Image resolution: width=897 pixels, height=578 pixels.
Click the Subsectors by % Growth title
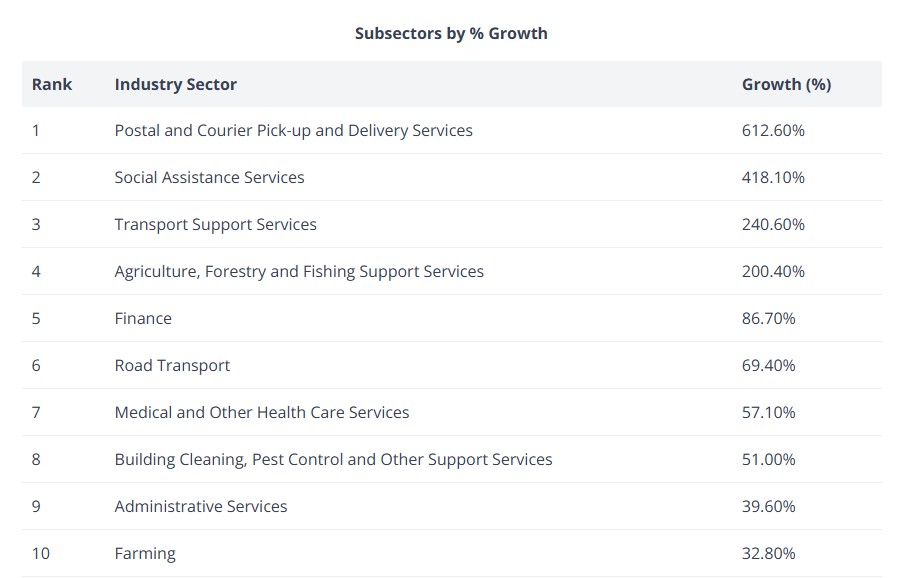pos(451,33)
